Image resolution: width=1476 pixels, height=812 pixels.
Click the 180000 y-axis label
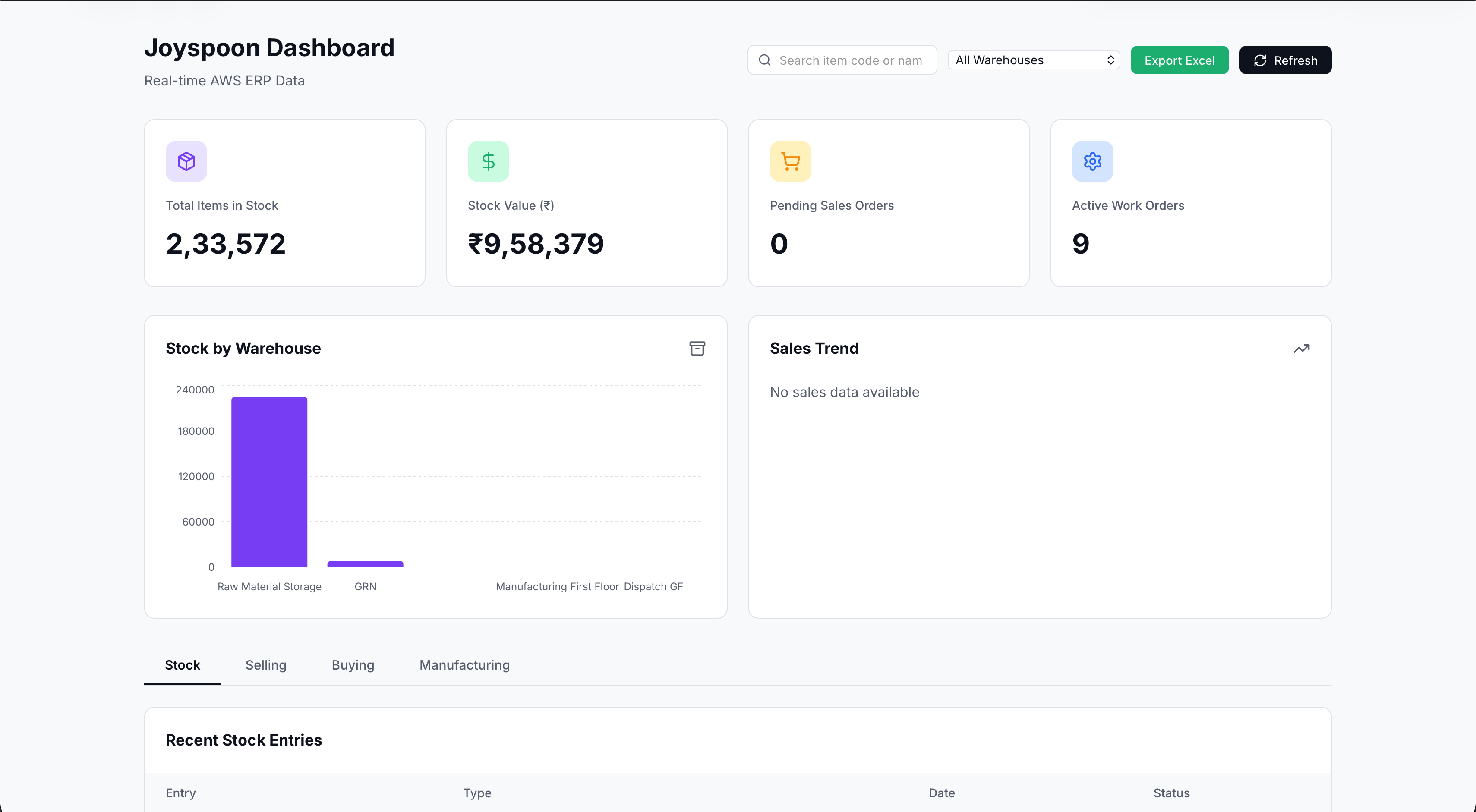pos(196,431)
